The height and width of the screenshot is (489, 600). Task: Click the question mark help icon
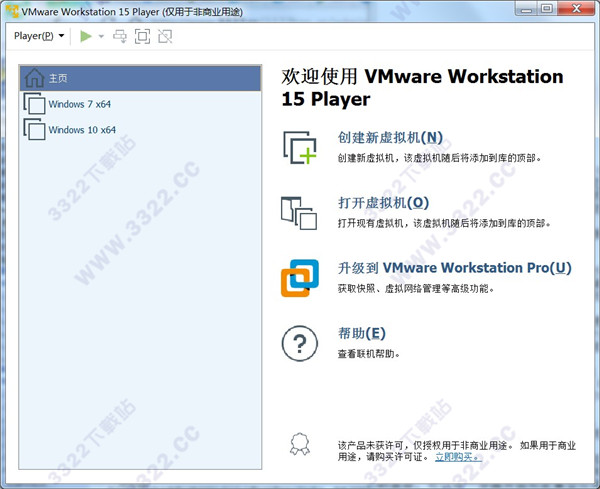click(x=300, y=344)
